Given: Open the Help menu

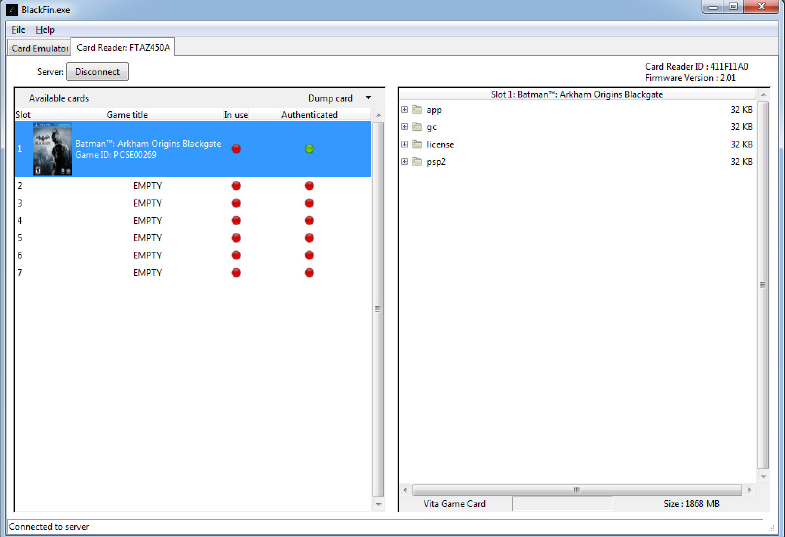Looking at the screenshot, I should pos(45,30).
